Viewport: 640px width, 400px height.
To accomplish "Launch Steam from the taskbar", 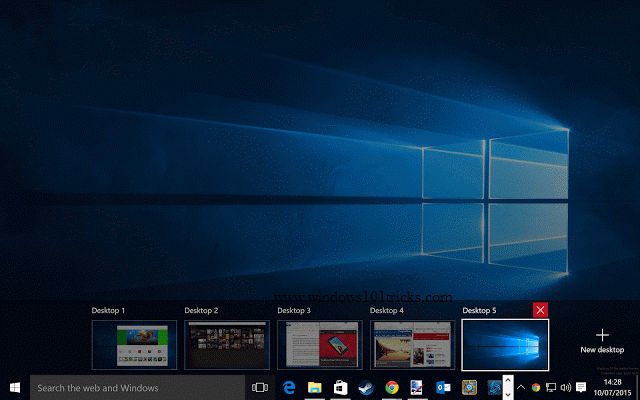I will pyautogui.click(x=366, y=387).
